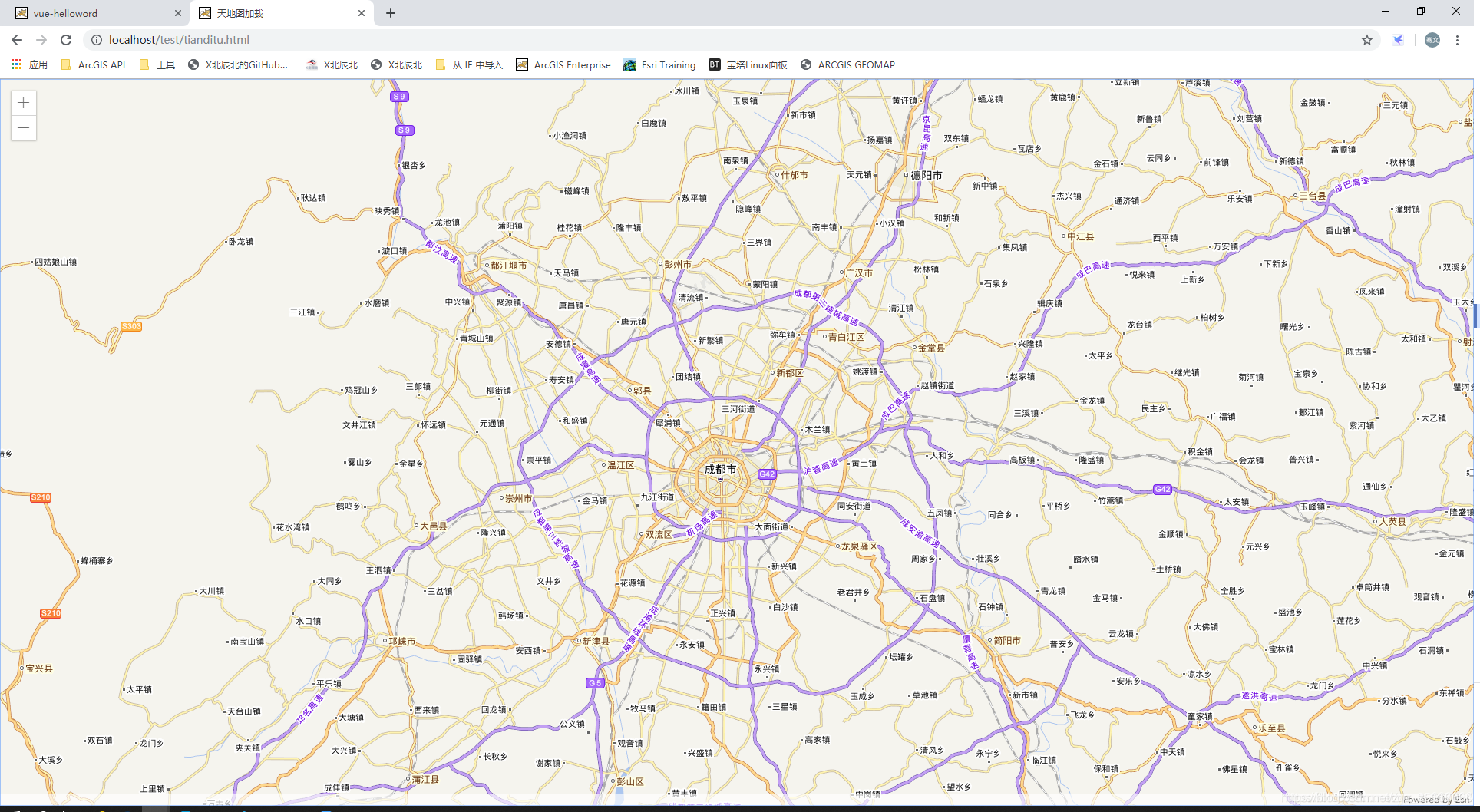Image resolution: width=1480 pixels, height=812 pixels.
Task: Expand the 从 IE 中导入 bookmark folder
Action: 469,65
